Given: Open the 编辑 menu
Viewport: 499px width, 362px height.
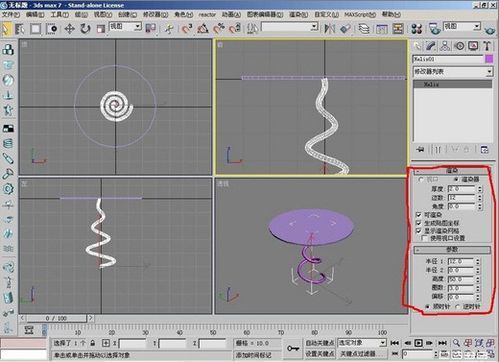Looking at the screenshot, I should pyautogui.click(x=35, y=15).
